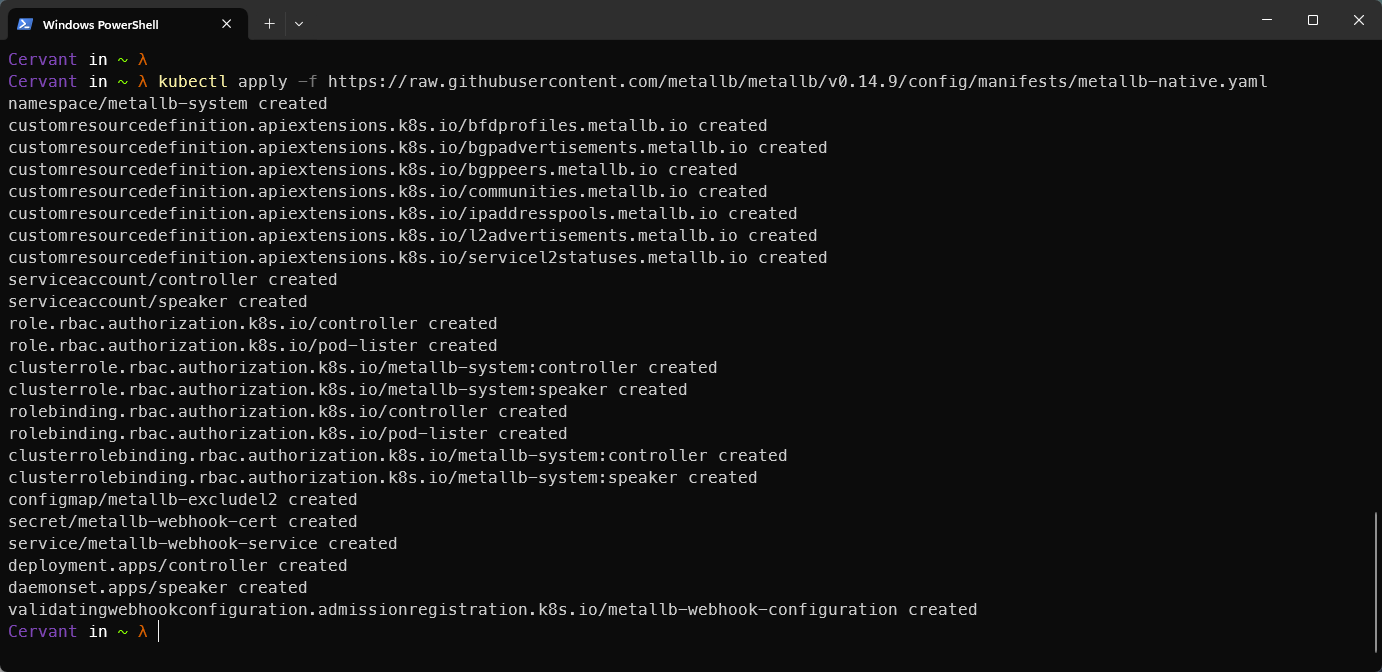Viewport: 1382px width, 672px height.
Task: Click the PowerShell icon on the tab
Action: 25,23
